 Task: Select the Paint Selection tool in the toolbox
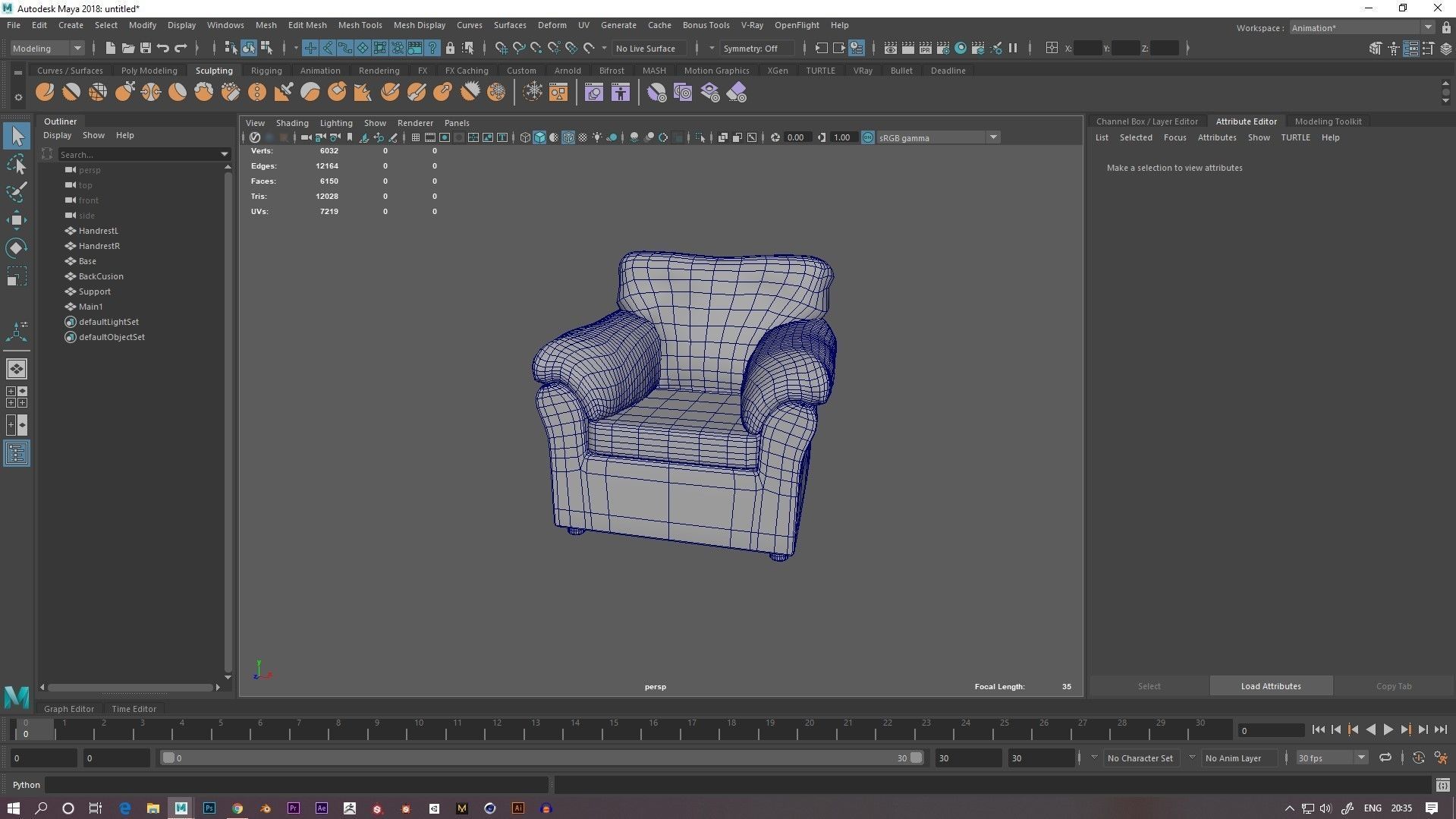(x=17, y=191)
